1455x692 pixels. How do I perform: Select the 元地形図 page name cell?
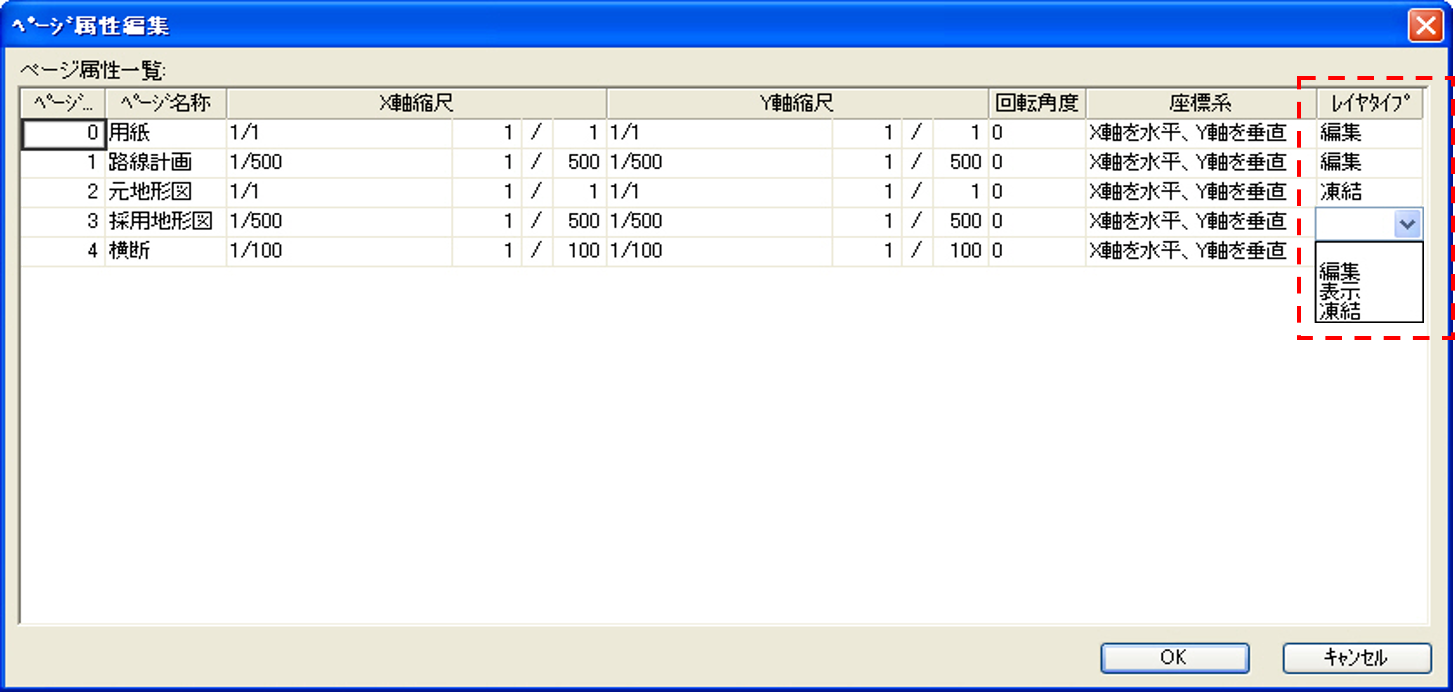pos(165,191)
